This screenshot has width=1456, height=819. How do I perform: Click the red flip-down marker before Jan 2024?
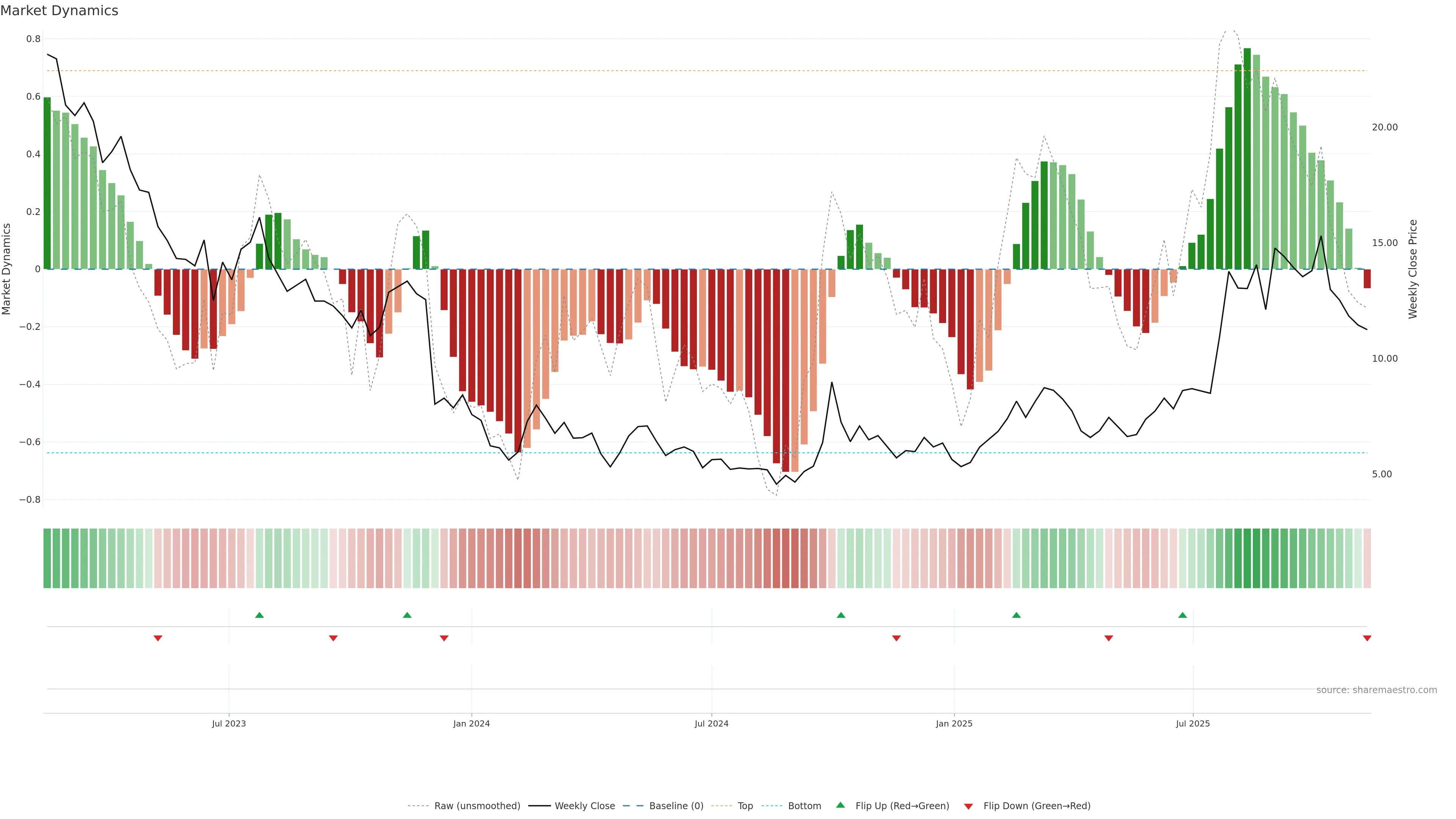444,638
